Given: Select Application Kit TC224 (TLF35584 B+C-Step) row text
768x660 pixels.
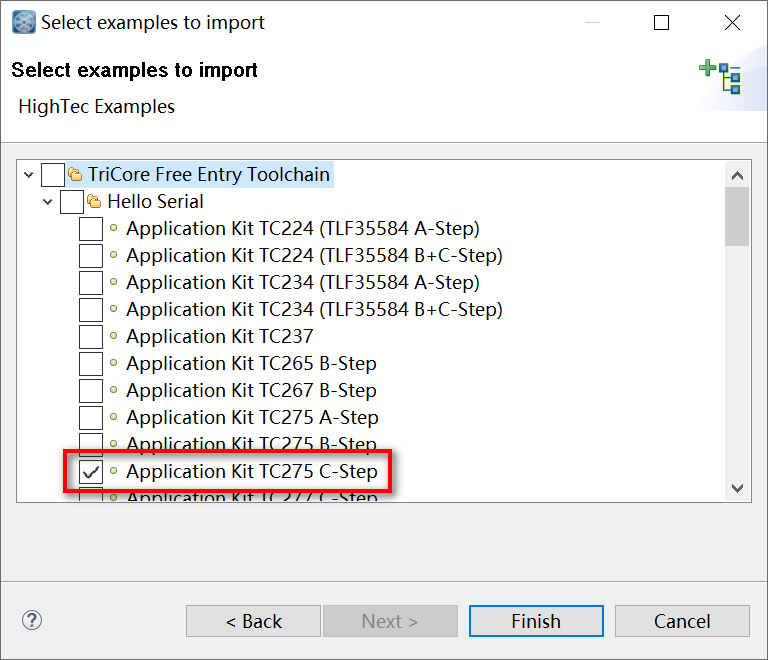Looking at the screenshot, I should (x=314, y=256).
